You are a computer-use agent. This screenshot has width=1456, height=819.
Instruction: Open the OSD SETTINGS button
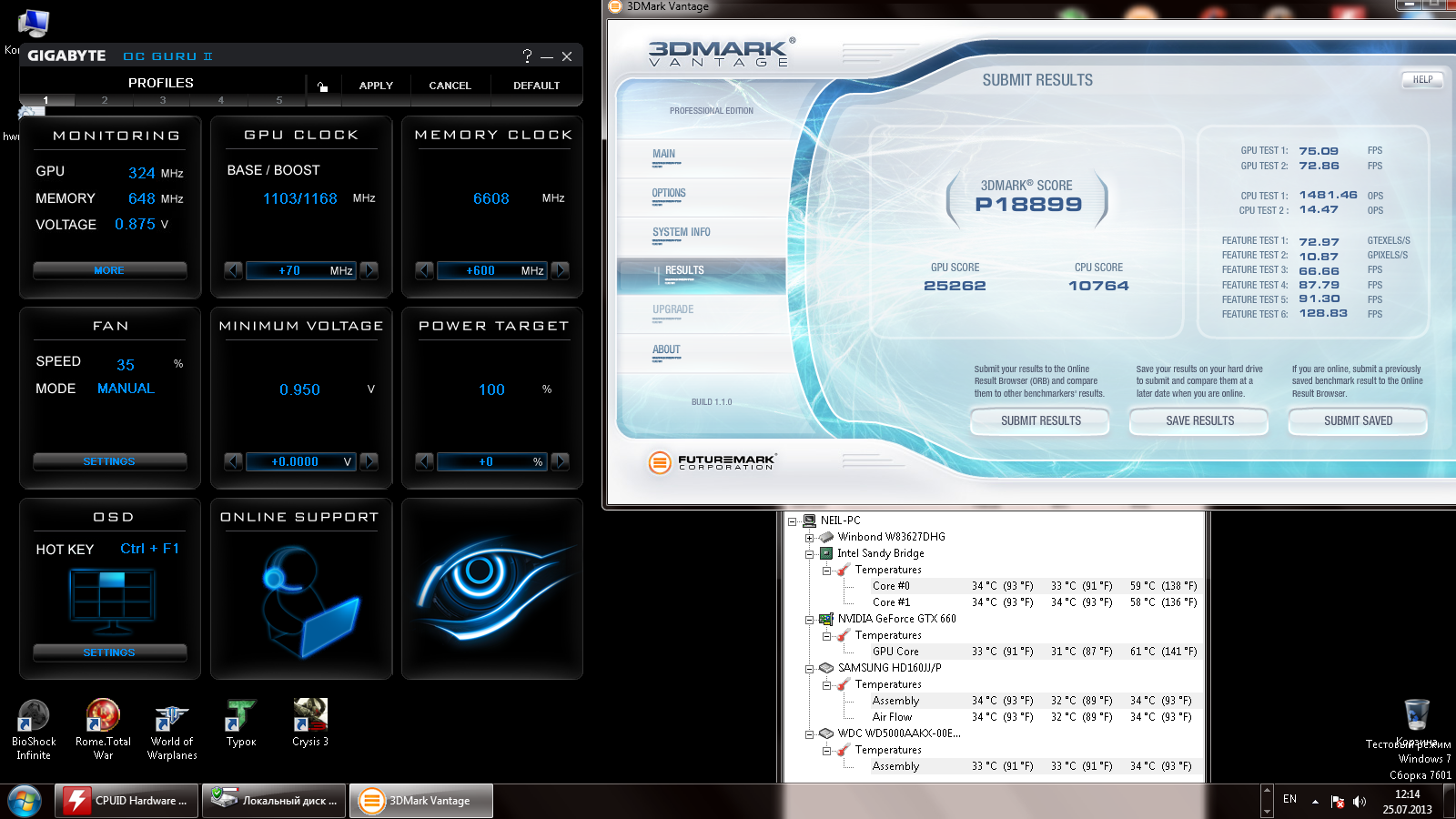click(109, 652)
